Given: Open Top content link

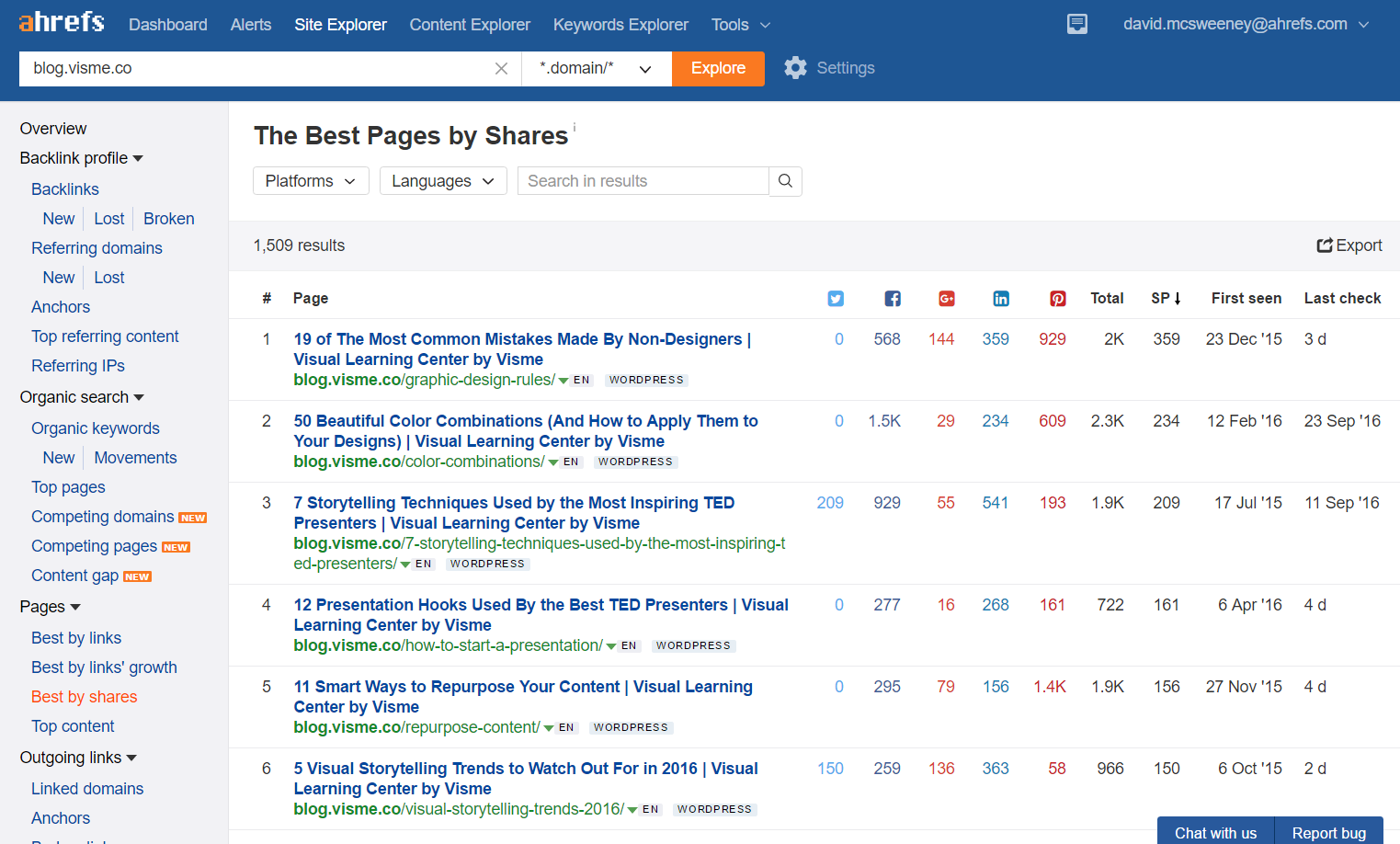Looking at the screenshot, I should [x=73, y=726].
